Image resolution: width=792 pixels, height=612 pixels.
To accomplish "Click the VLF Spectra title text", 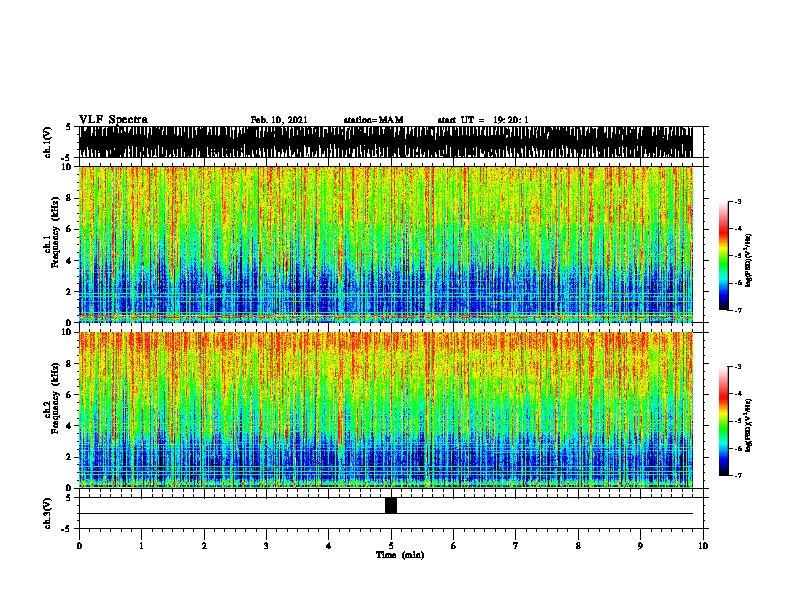I will click(113, 120).
